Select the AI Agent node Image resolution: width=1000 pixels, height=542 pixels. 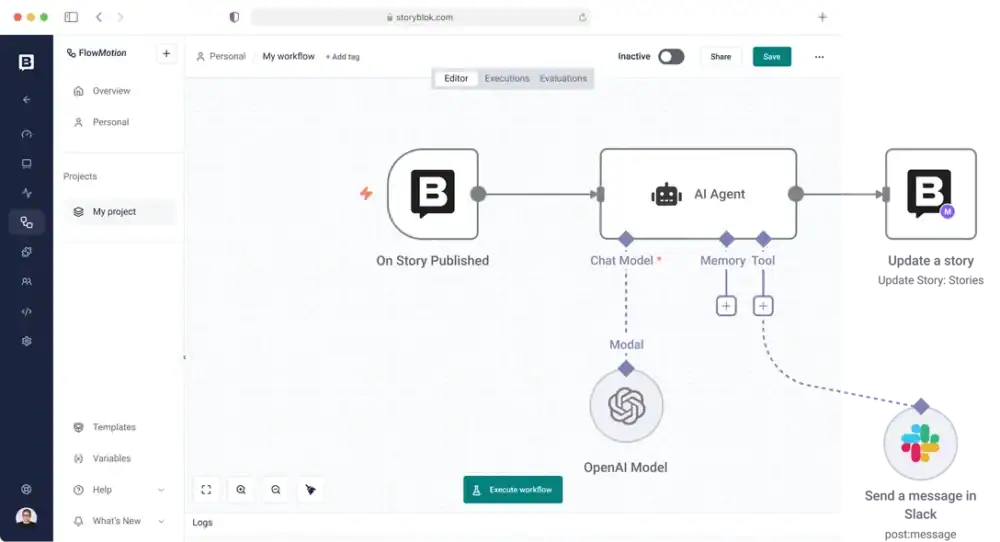698,194
